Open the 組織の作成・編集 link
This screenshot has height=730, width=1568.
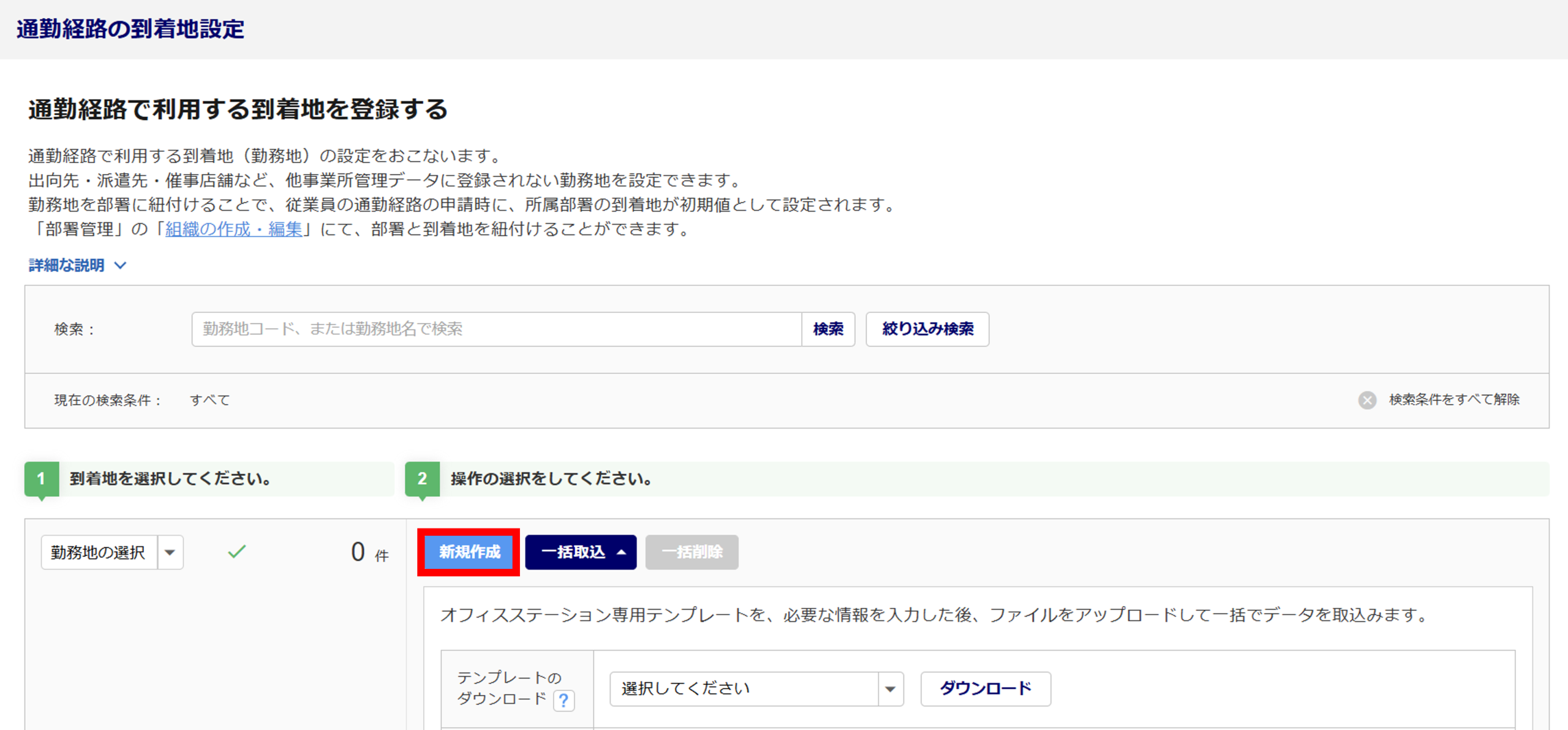(234, 229)
